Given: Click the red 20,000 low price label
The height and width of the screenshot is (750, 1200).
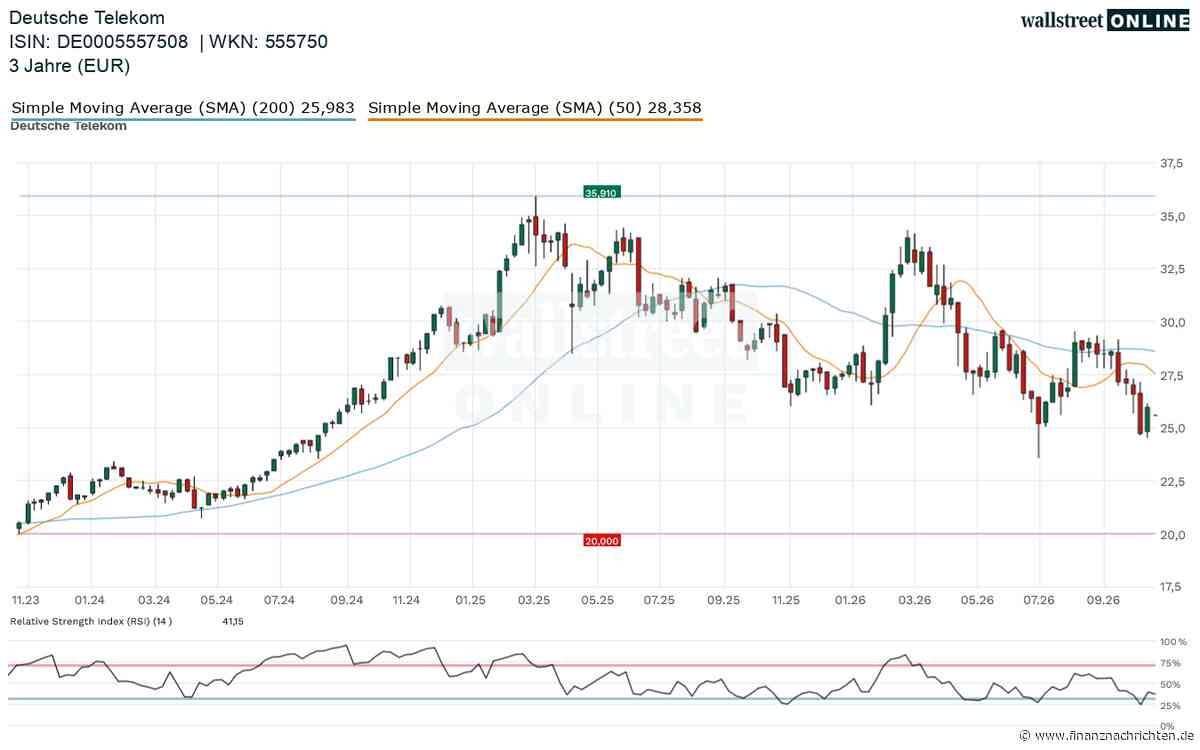Looking at the screenshot, I should [x=601, y=540].
